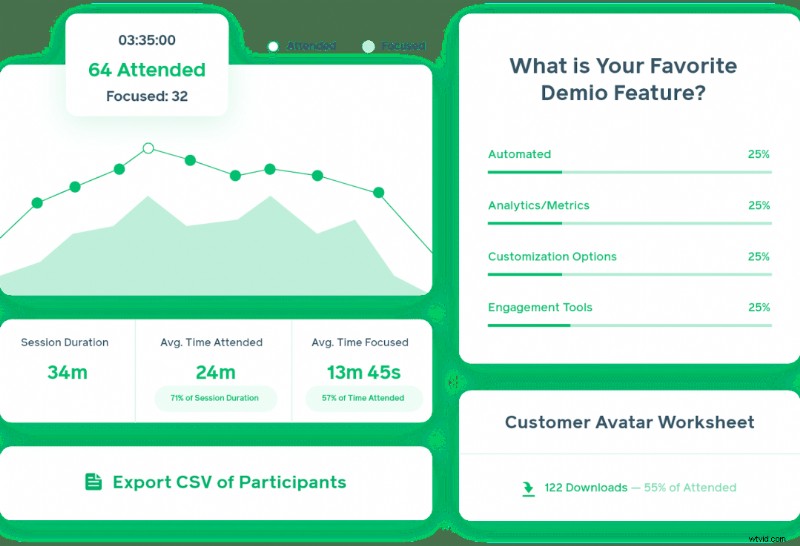Click the 57% of Time Attended badge
Image resolution: width=800 pixels, height=546 pixels.
[363, 398]
